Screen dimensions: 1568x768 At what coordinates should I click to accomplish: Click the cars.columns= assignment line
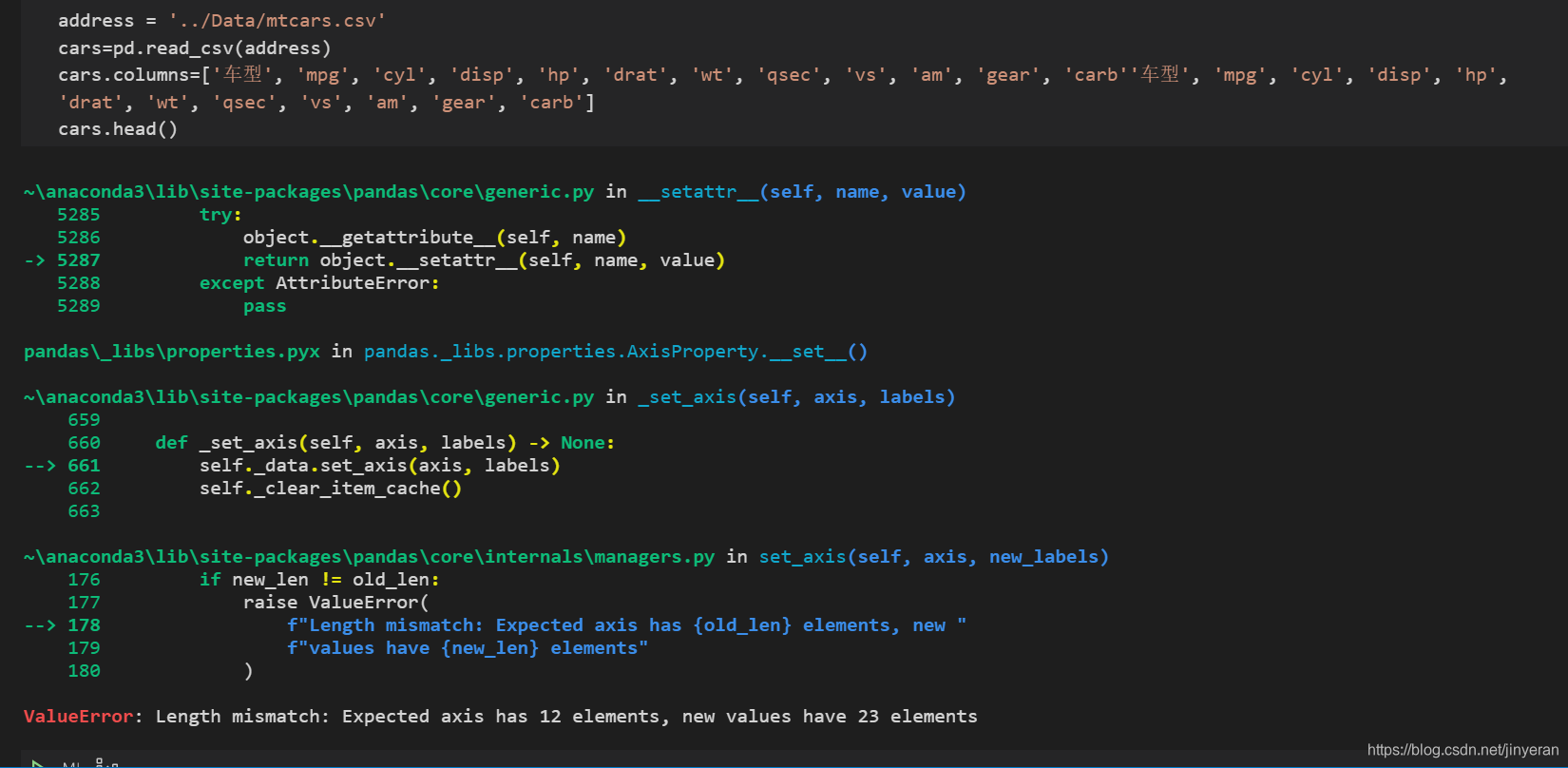(x=783, y=88)
